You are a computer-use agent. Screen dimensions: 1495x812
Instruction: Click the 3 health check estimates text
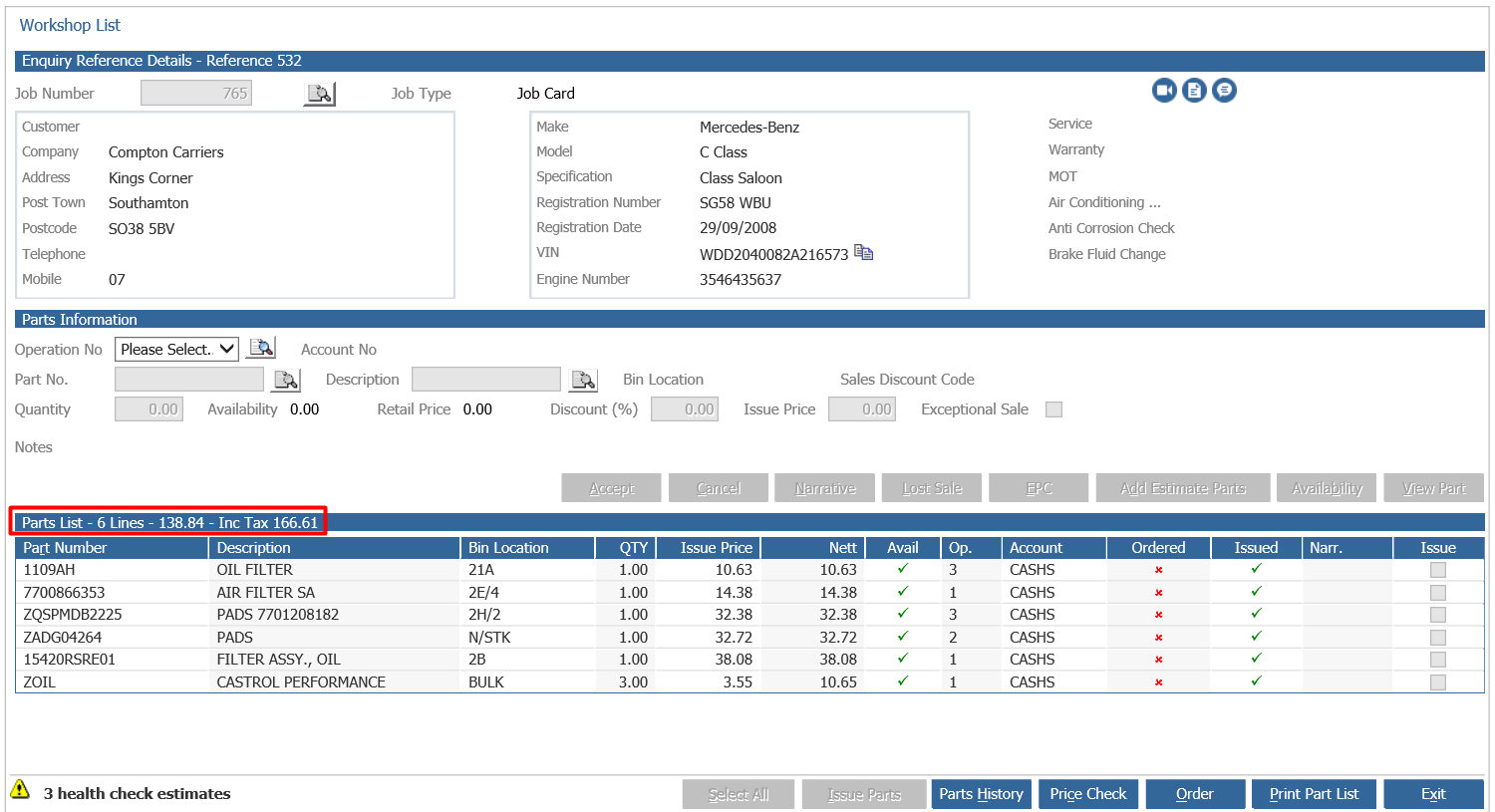click(x=137, y=794)
